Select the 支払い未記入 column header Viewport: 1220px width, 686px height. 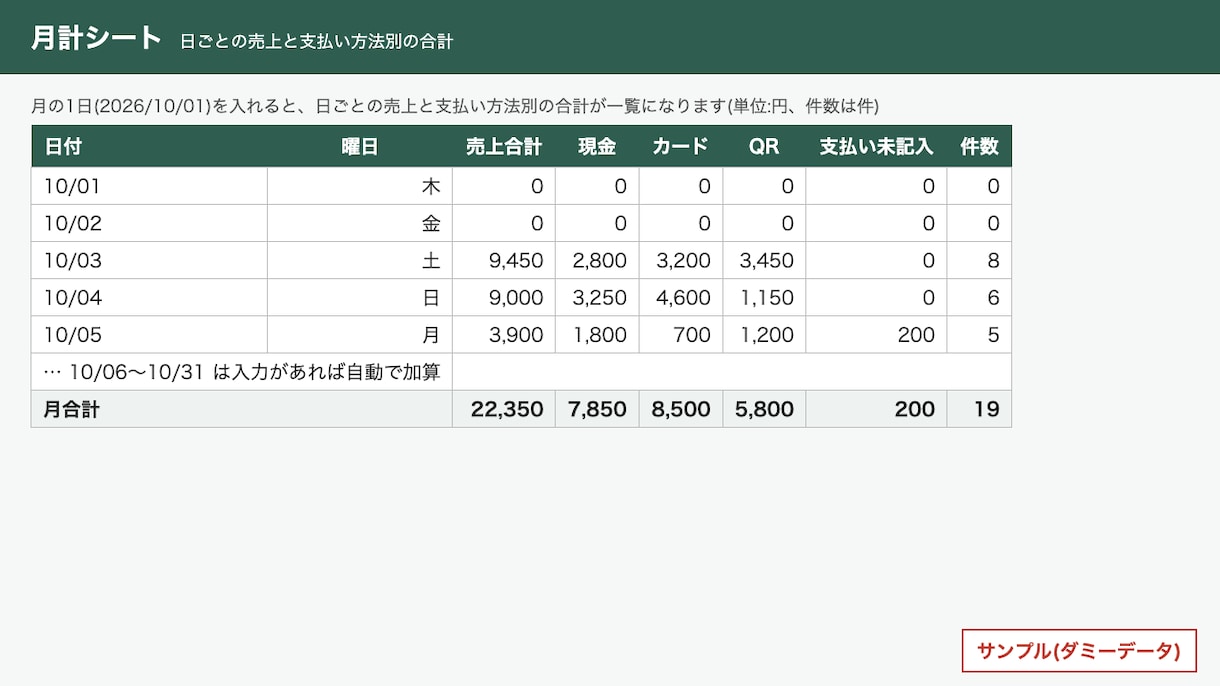click(x=876, y=147)
